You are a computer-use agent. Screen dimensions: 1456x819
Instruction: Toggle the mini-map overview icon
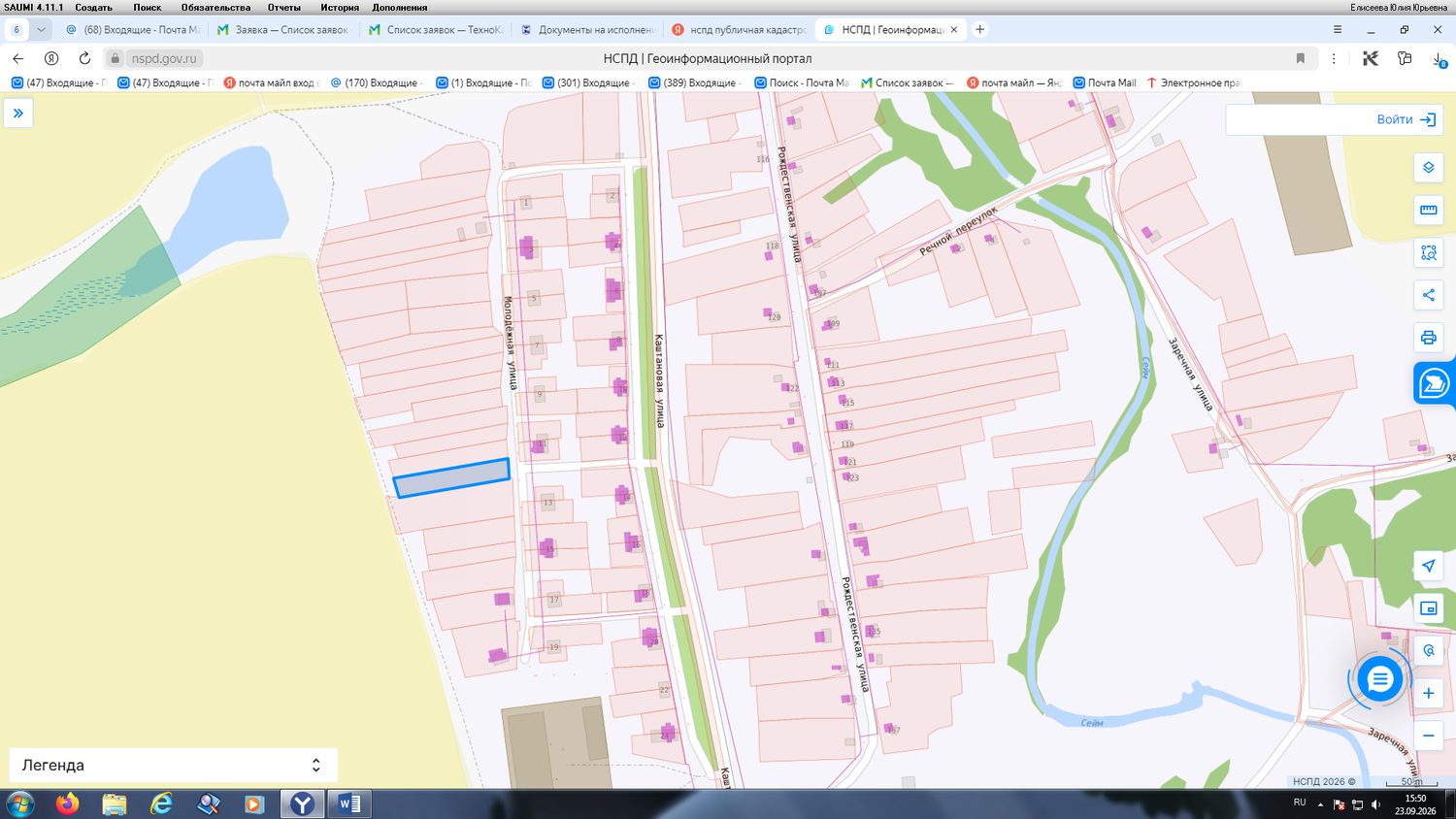(x=1428, y=608)
